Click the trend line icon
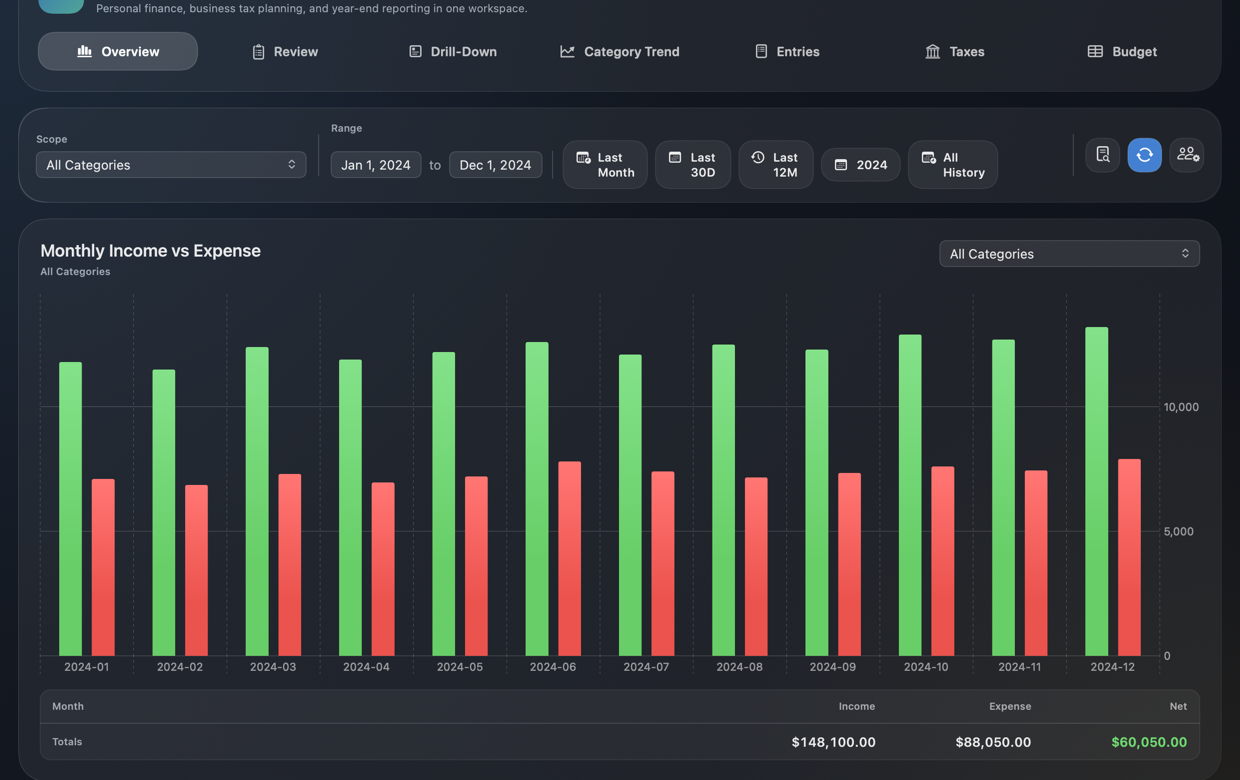 tap(567, 51)
